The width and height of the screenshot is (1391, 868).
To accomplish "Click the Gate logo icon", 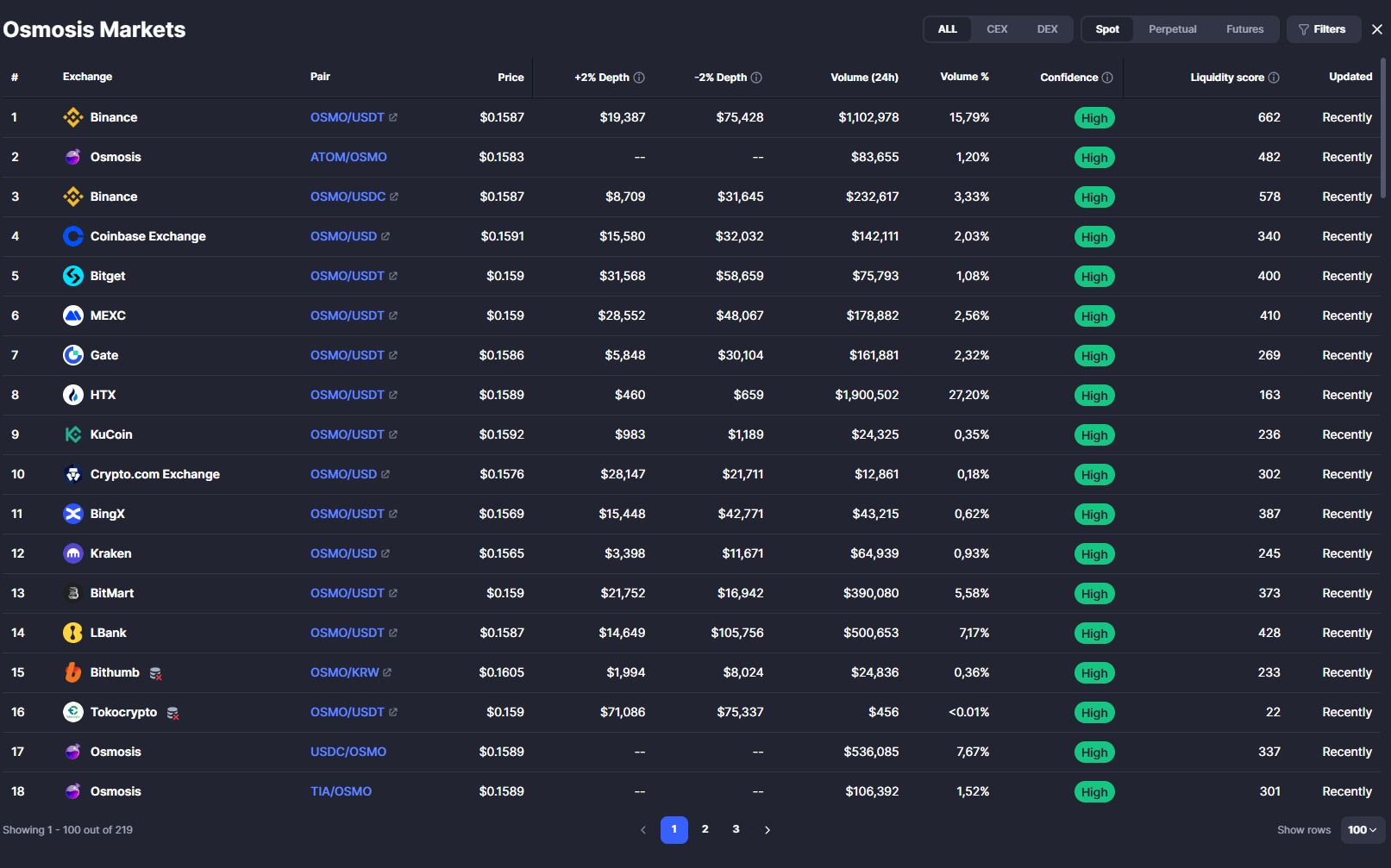I will tap(73, 355).
